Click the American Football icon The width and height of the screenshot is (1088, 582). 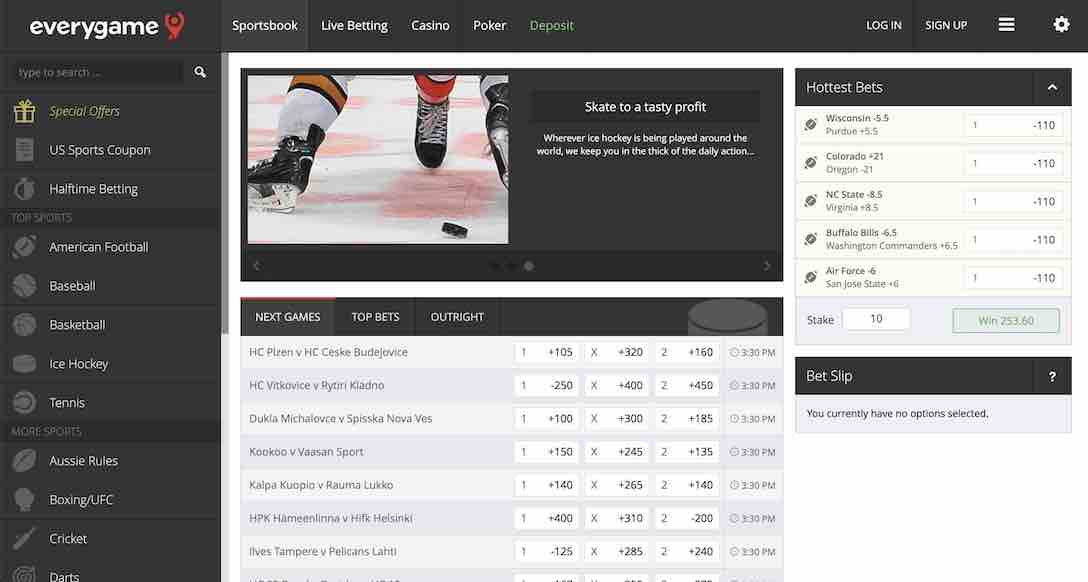[x=24, y=247]
